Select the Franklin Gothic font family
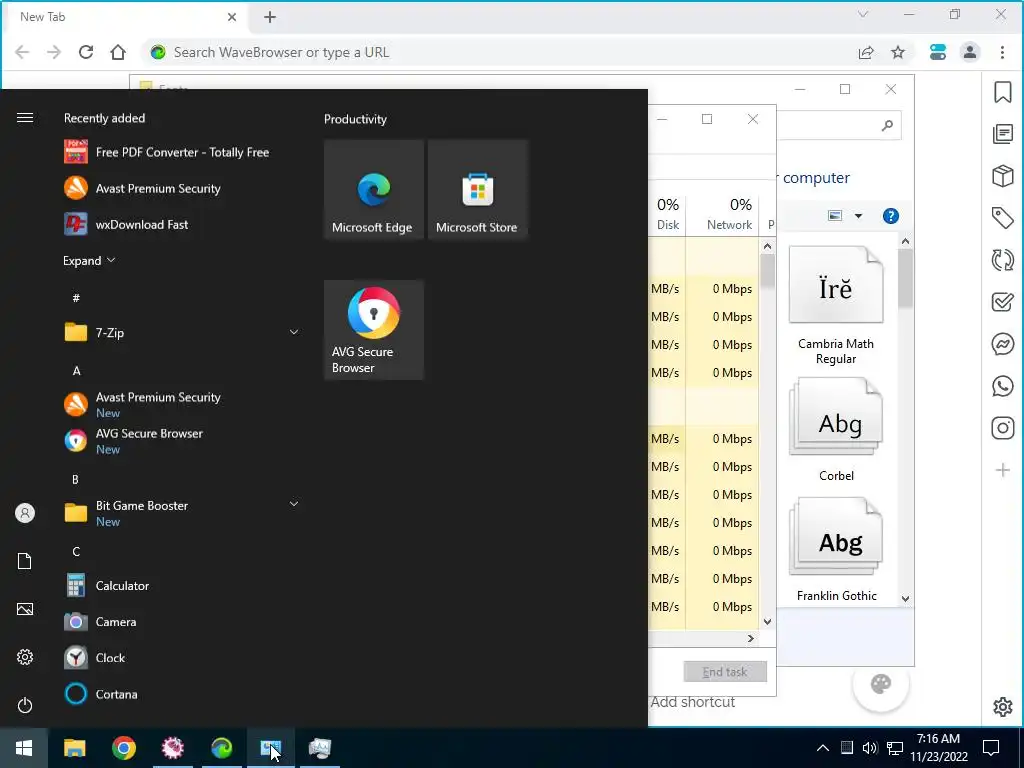 coord(836,550)
